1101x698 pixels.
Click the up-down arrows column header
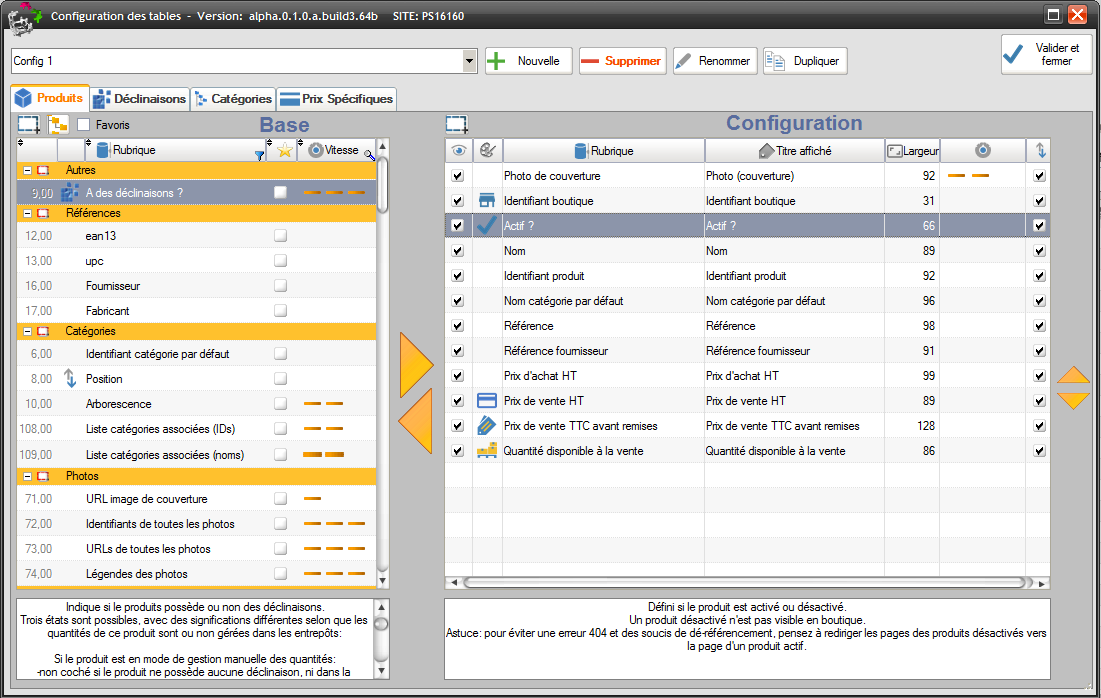coord(1040,150)
